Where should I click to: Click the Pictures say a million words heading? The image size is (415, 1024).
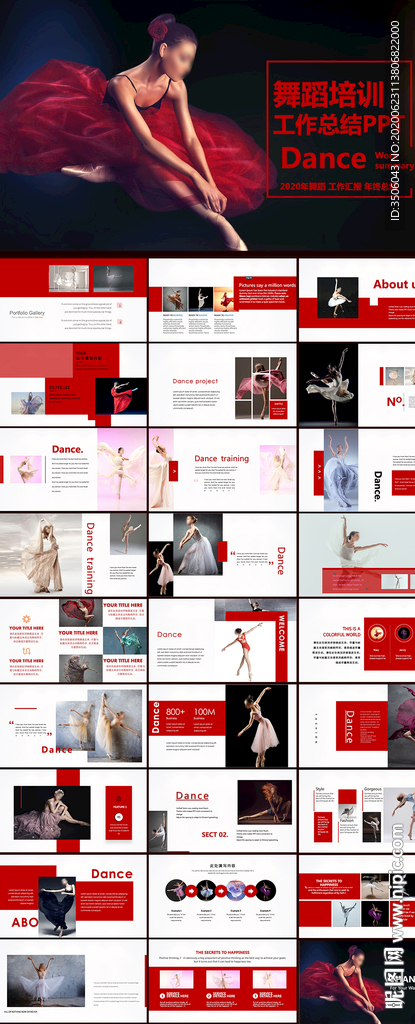(267, 285)
